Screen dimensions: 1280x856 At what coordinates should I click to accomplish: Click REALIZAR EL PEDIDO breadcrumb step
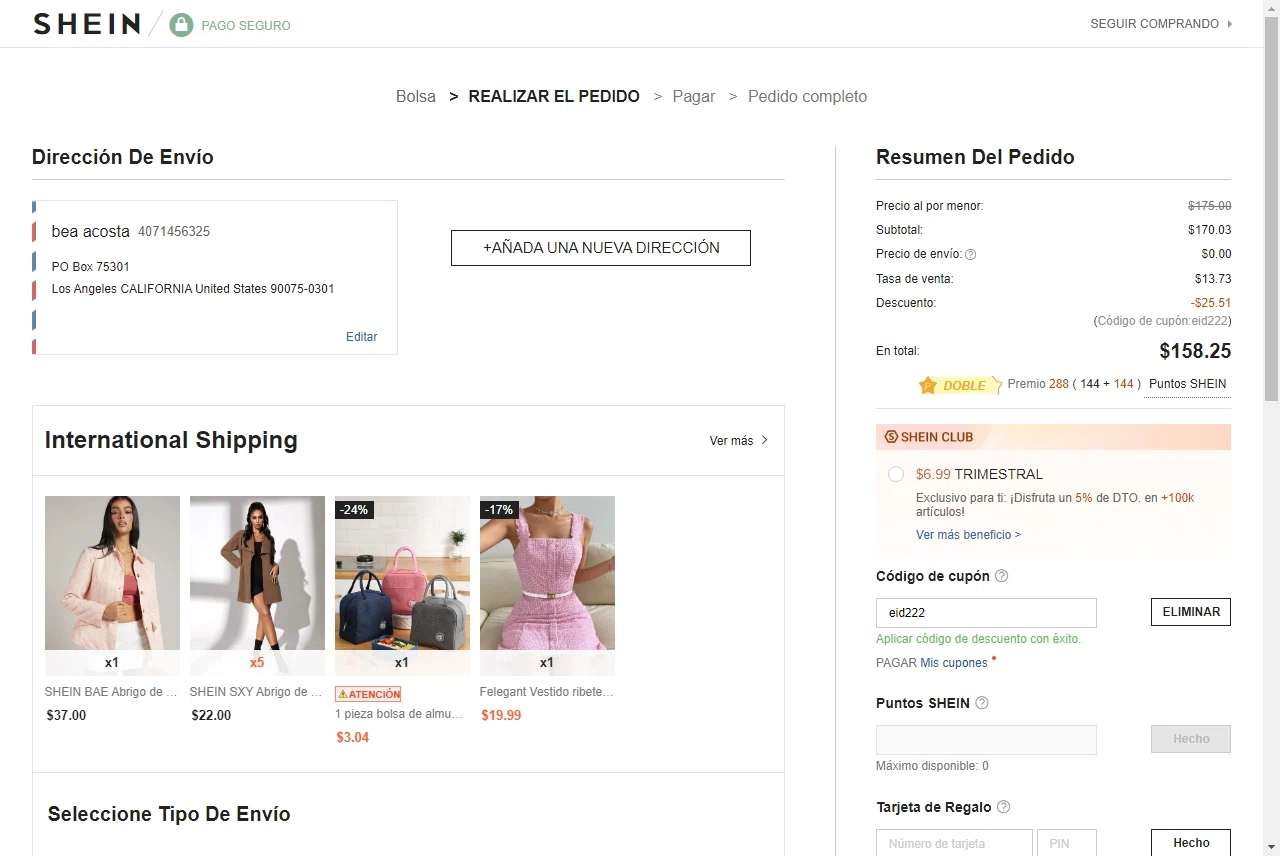tap(554, 97)
